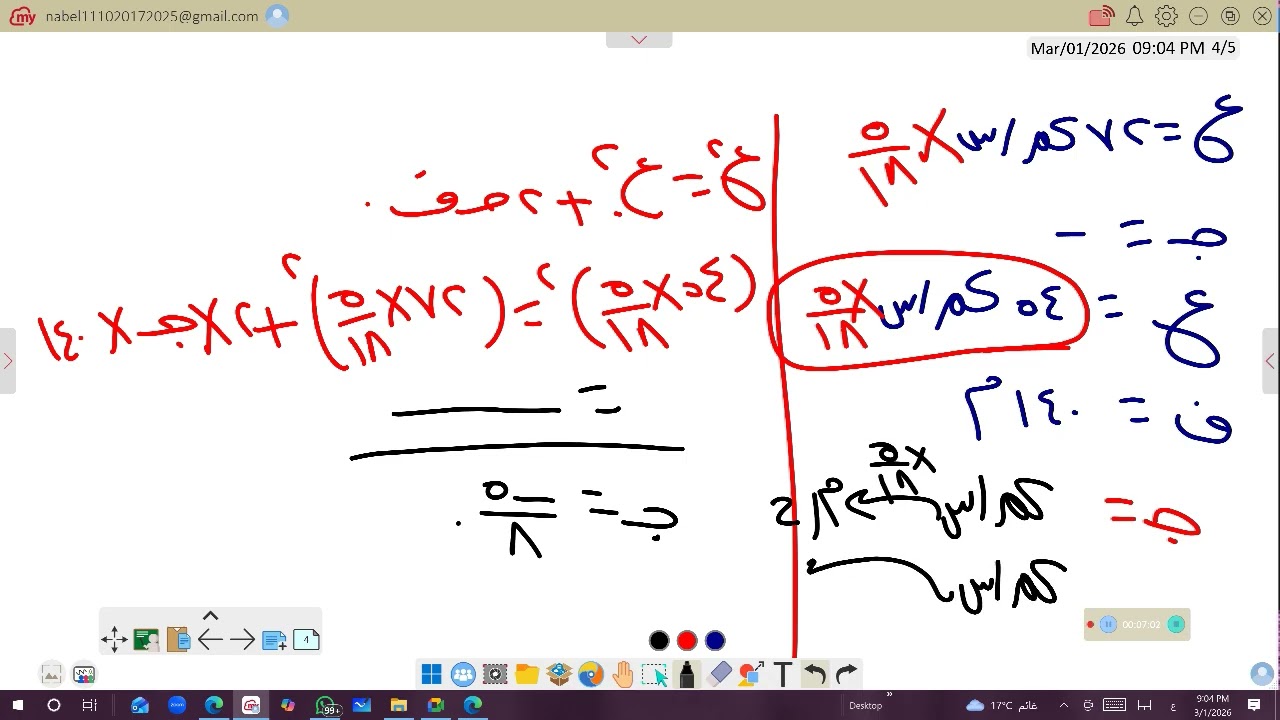Show hidden system tray icons
The width and height of the screenshot is (1280, 720).
click(x=1063, y=705)
